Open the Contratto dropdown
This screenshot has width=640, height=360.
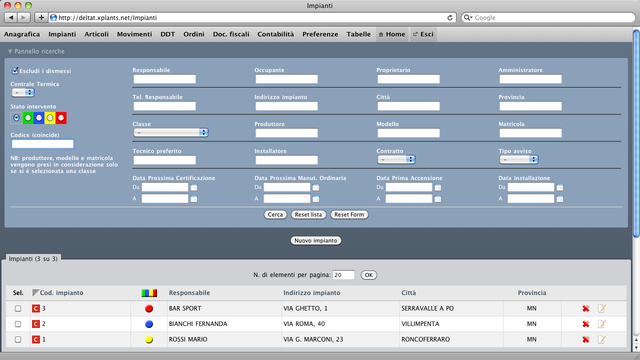pyautogui.click(x=396, y=160)
